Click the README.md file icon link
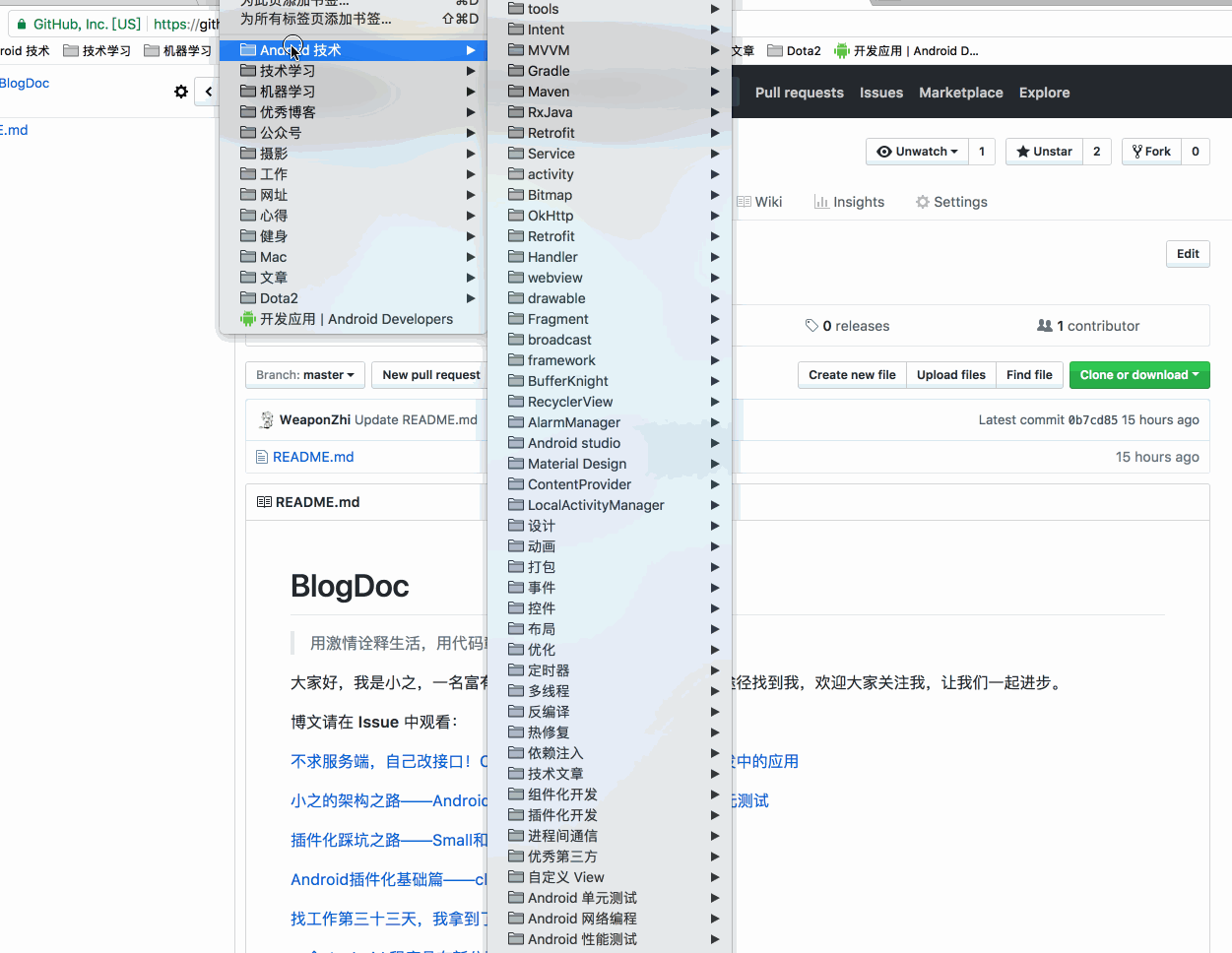This screenshot has height=953, width=1232. click(262, 457)
